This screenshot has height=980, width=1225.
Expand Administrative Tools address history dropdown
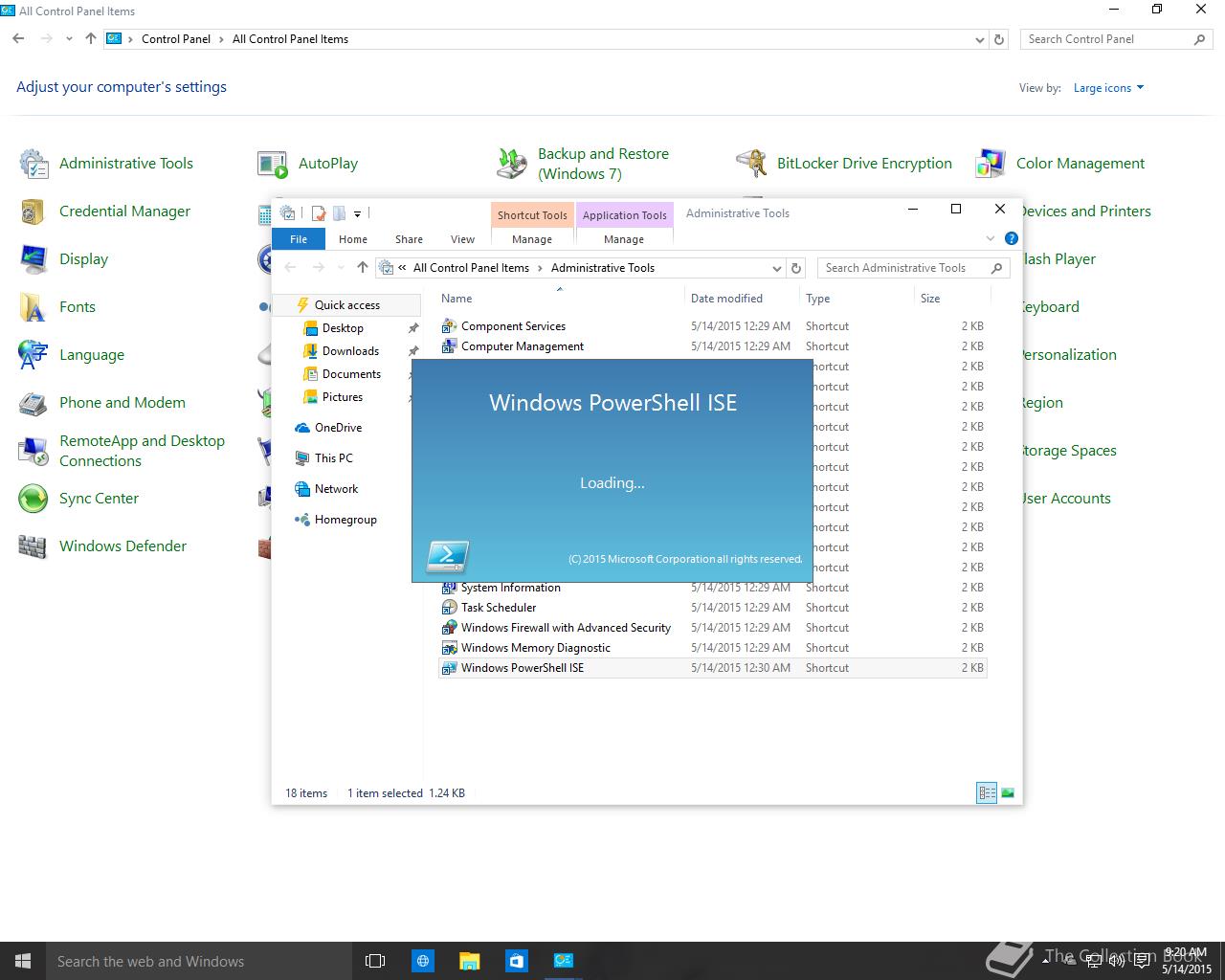(776, 268)
